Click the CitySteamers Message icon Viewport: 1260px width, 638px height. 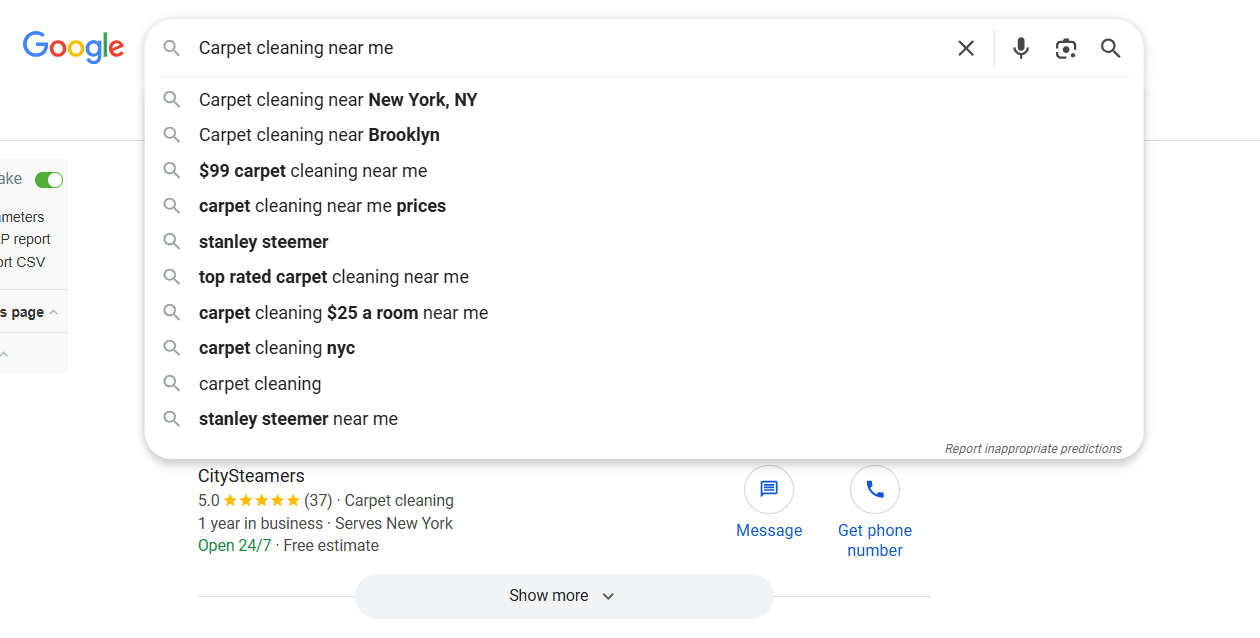769,490
